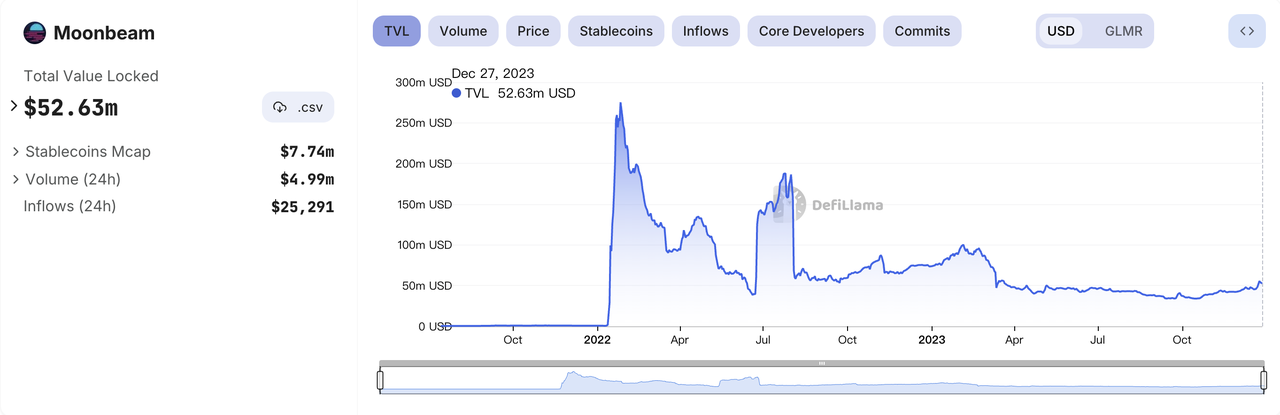Click the 150m USD axis label

pyautogui.click(x=423, y=204)
